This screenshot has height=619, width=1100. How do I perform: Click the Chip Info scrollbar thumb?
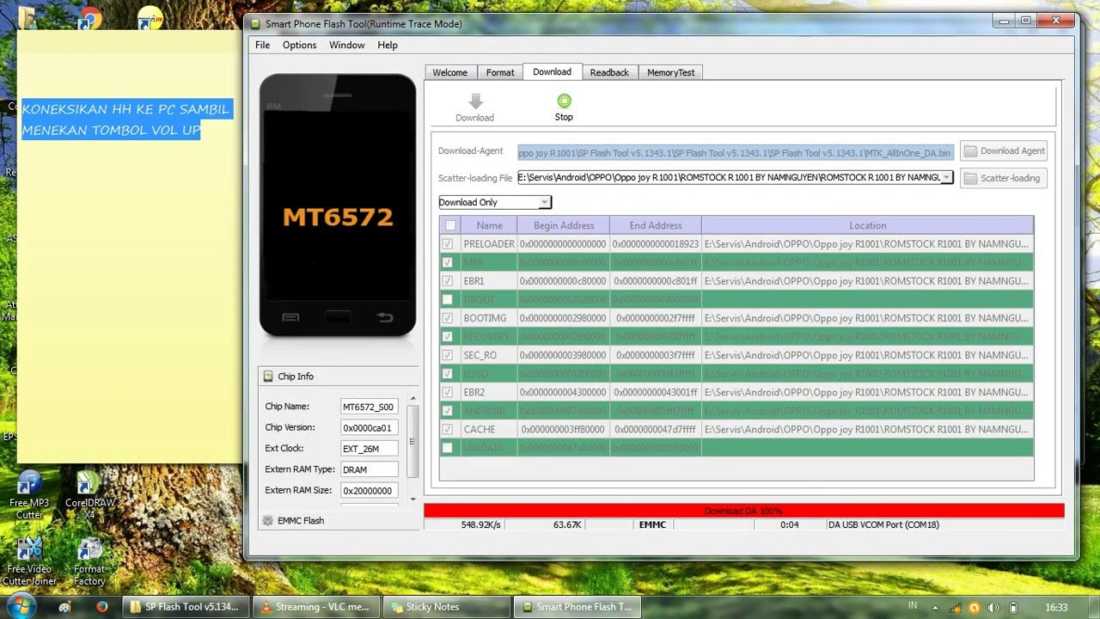412,441
